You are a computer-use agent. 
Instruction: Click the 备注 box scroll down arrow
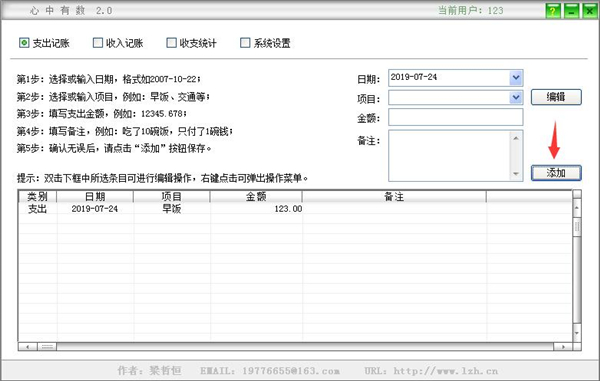coord(516,174)
